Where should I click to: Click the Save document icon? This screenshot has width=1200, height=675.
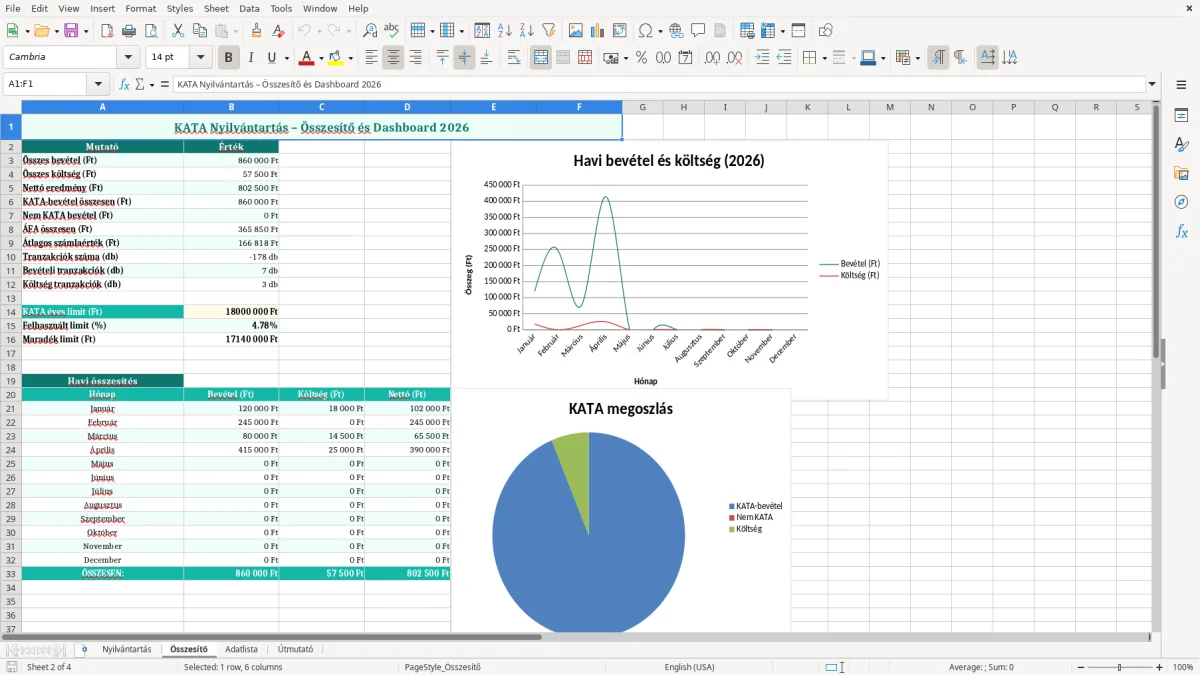point(71,31)
